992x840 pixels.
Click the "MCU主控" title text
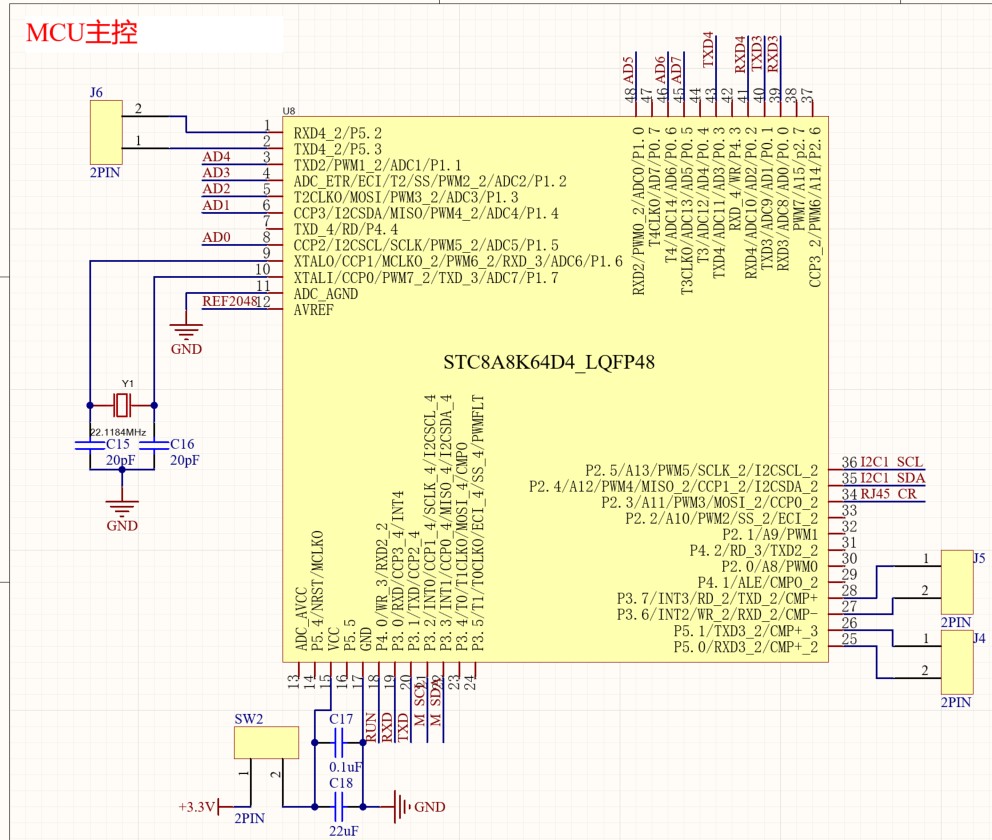(x=82, y=32)
